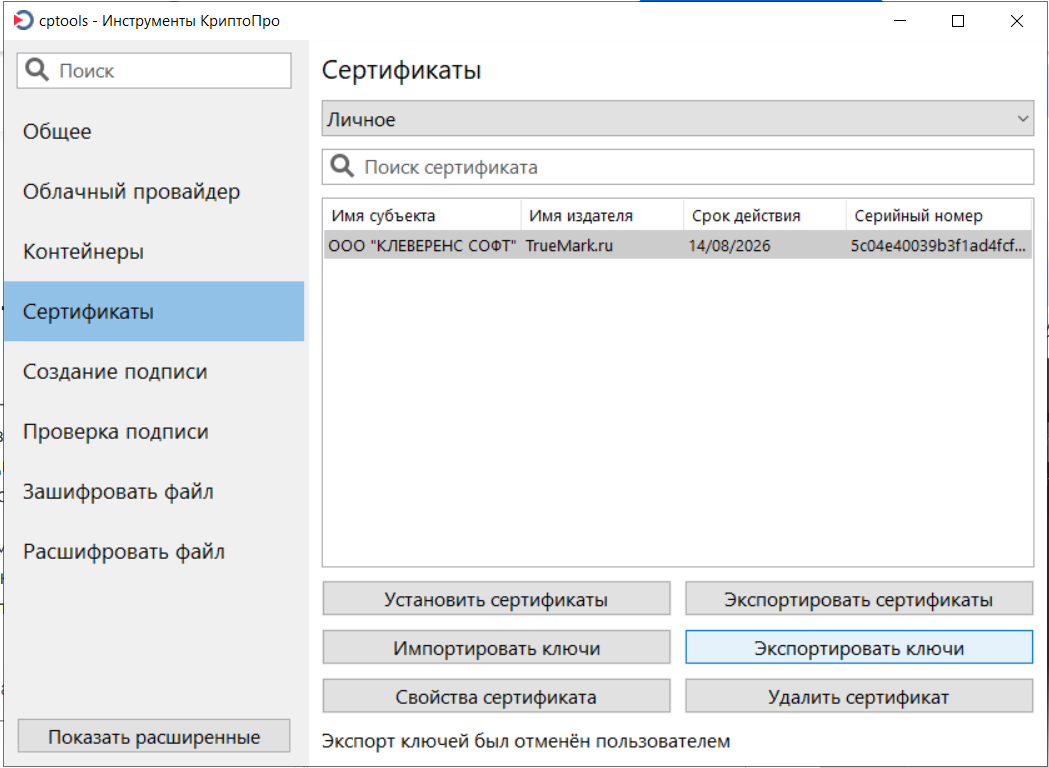Viewport: 1049px width, 768px height.
Task: Click the magnifier icon in sidebar search
Action: [37, 70]
